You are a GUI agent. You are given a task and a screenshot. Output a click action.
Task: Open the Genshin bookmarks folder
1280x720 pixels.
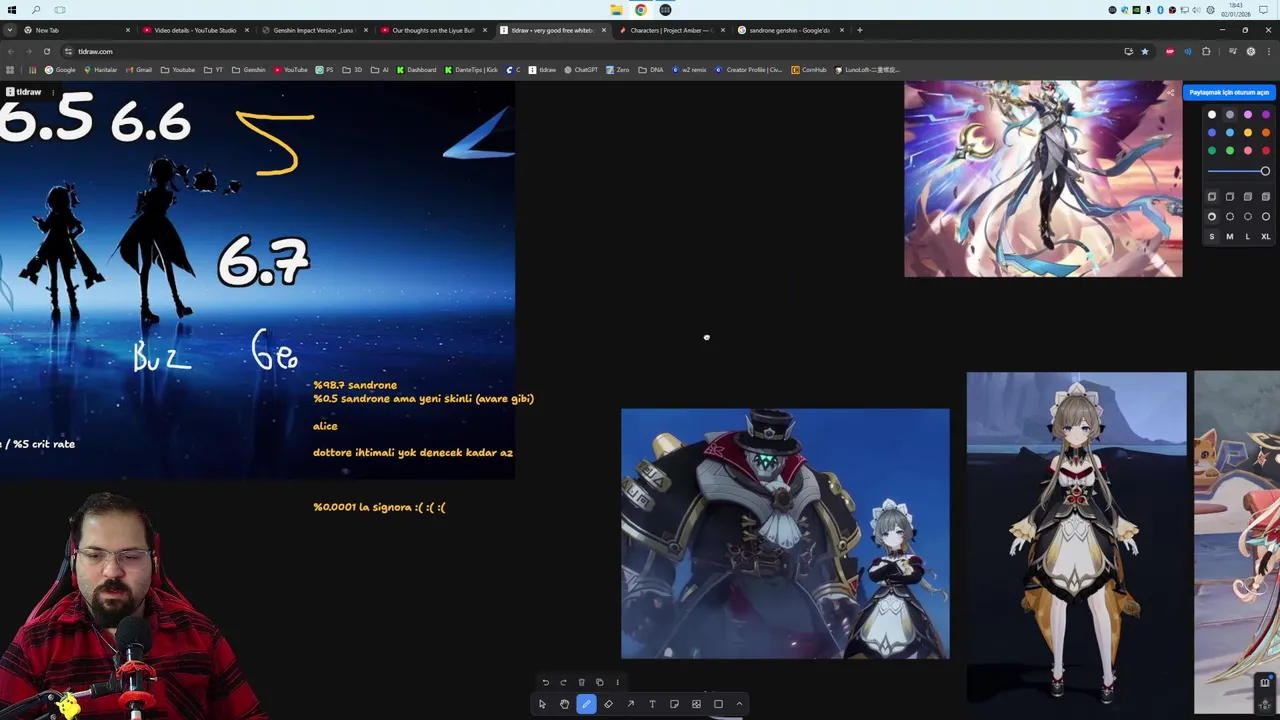[249, 70]
